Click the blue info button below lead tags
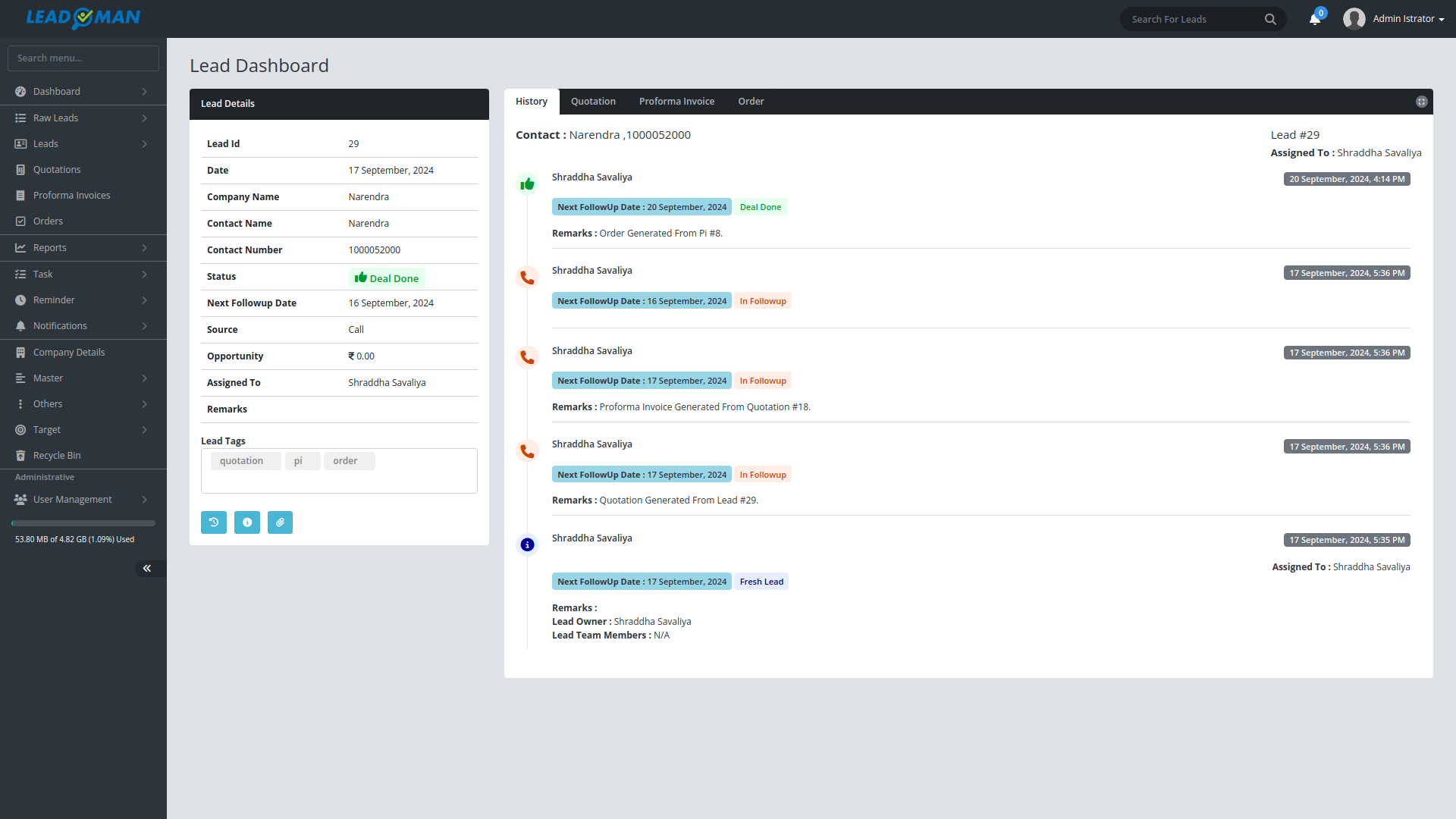This screenshot has height=819, width=1456. pyautogui.click(x=247, y=522)
